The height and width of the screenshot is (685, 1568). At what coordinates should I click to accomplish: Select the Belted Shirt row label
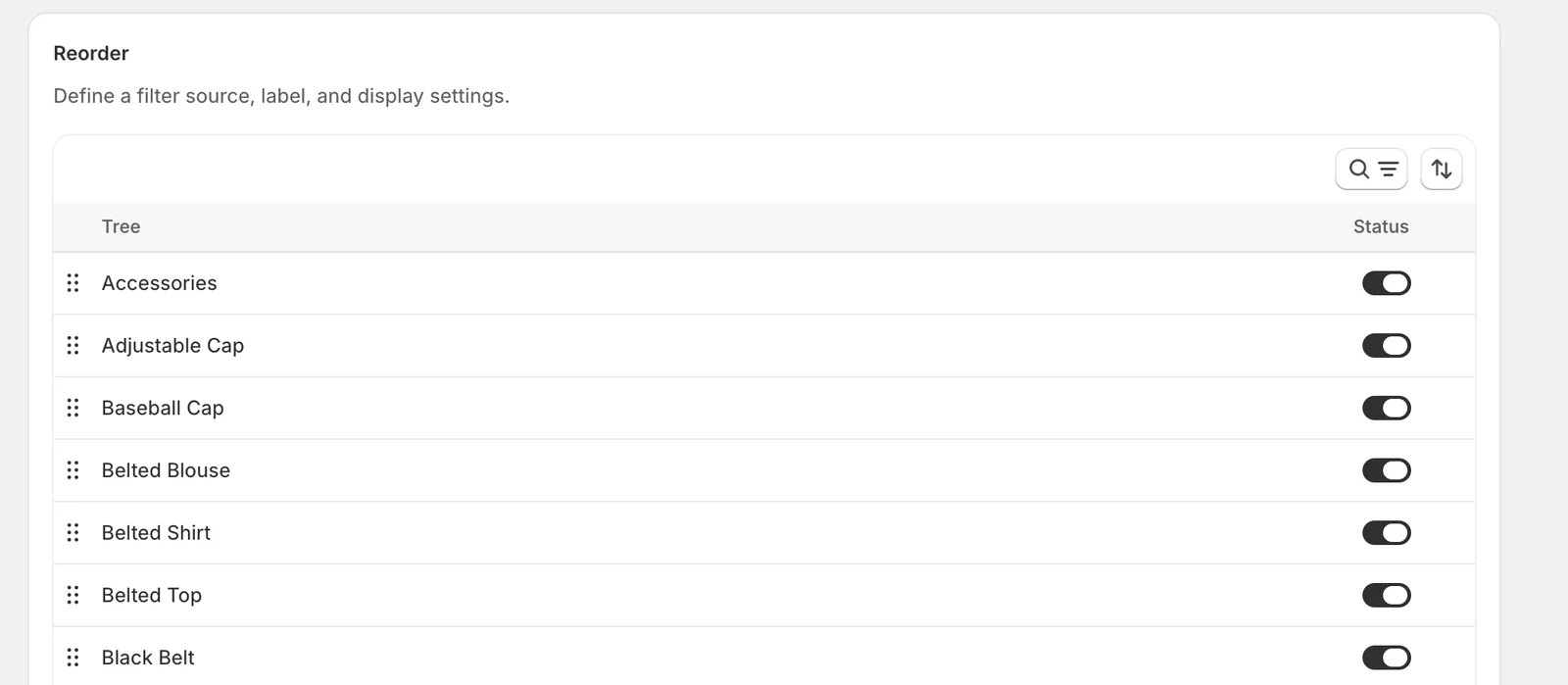156,533
